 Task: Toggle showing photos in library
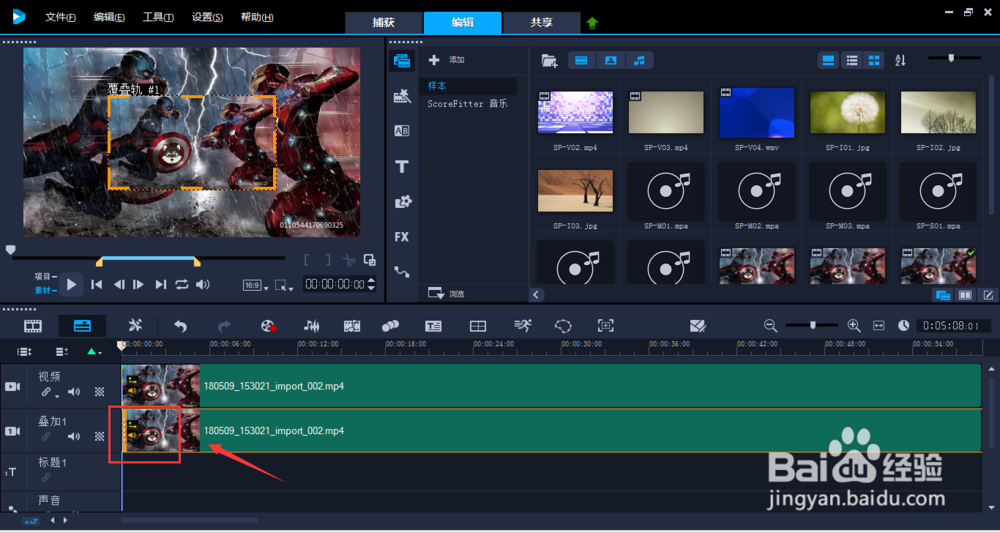click(610, 61)
